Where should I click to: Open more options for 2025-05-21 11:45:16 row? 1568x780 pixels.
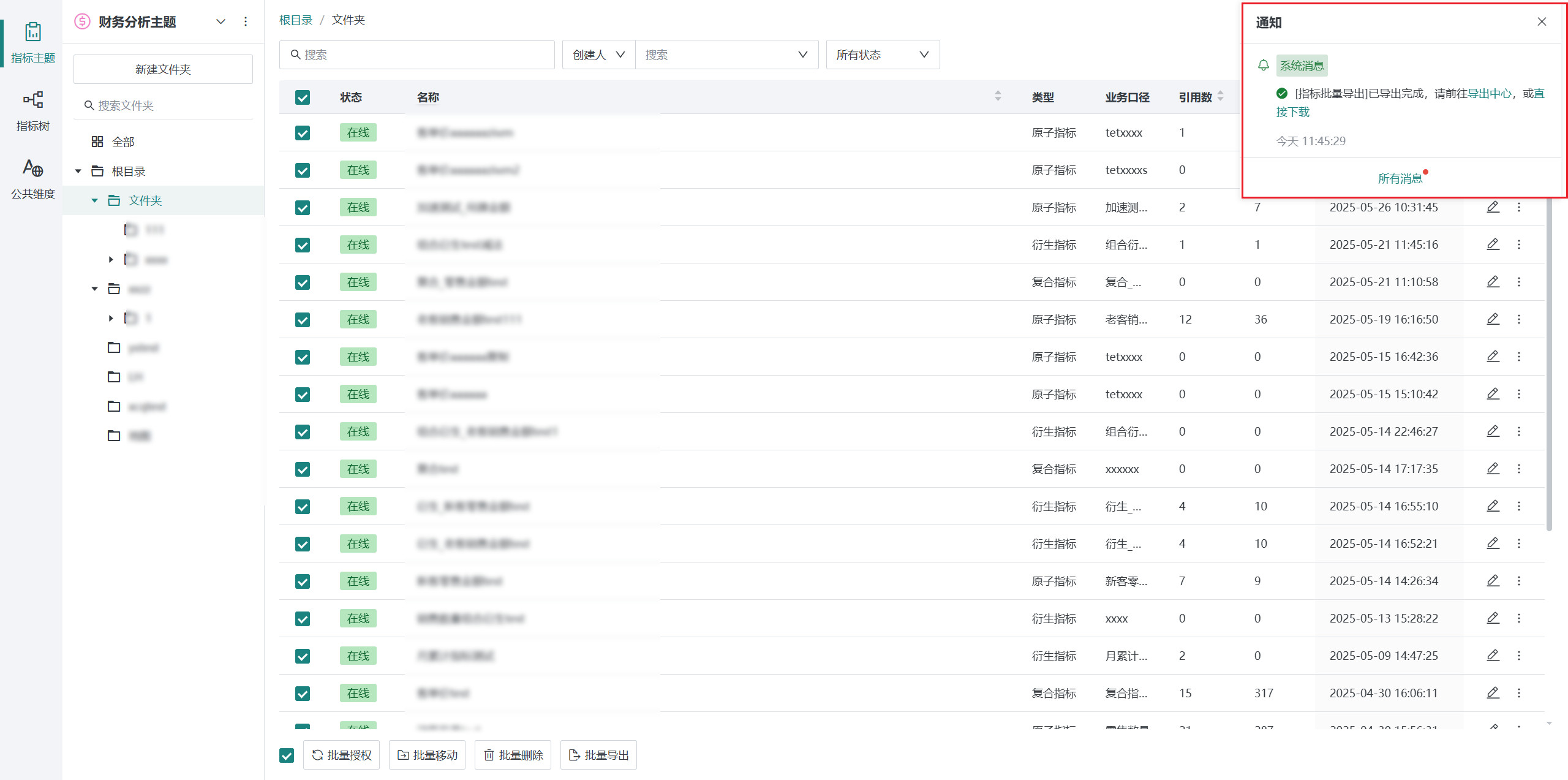pos(1518,244)
